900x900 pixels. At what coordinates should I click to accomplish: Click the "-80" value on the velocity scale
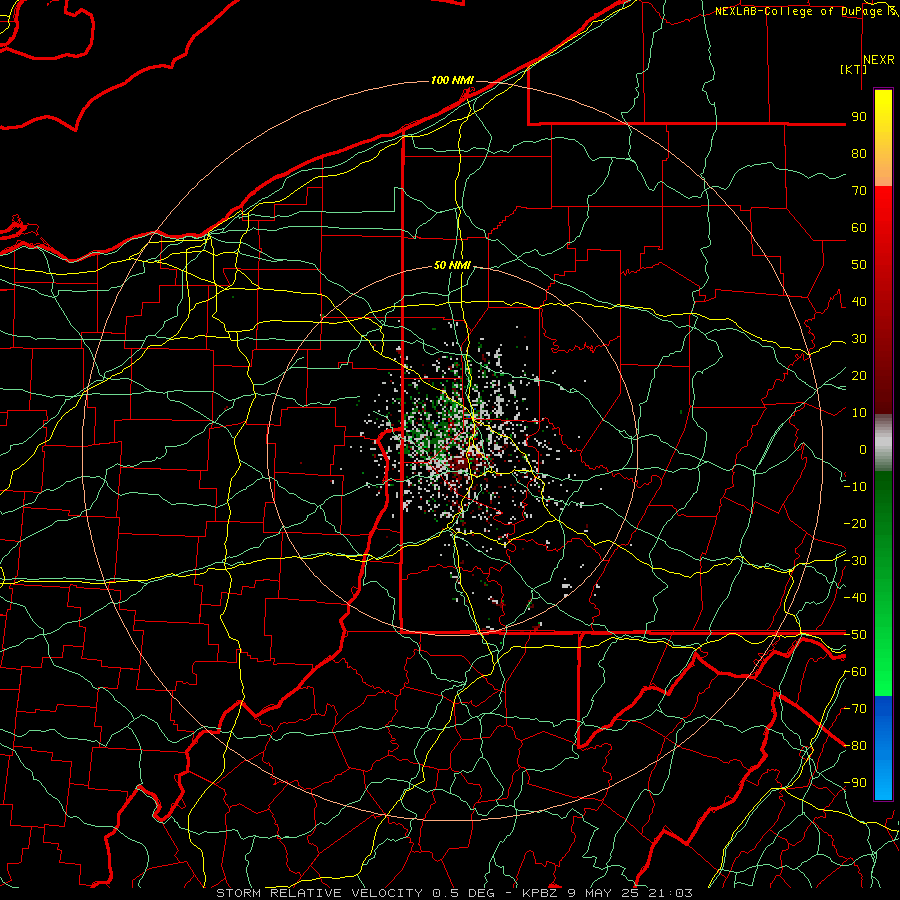(855, 746)
